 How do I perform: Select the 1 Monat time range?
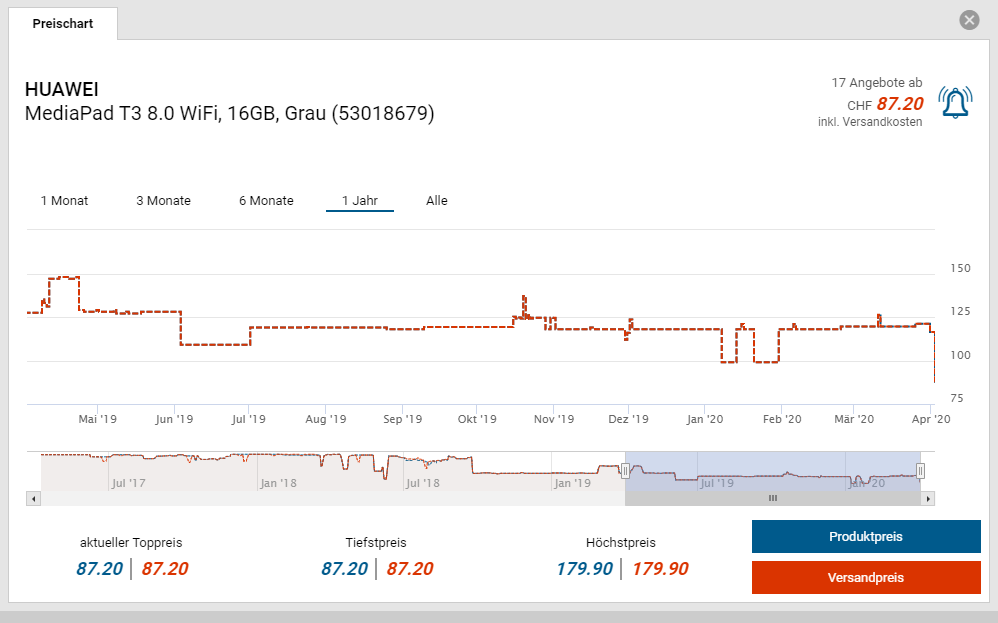[64, 201]
